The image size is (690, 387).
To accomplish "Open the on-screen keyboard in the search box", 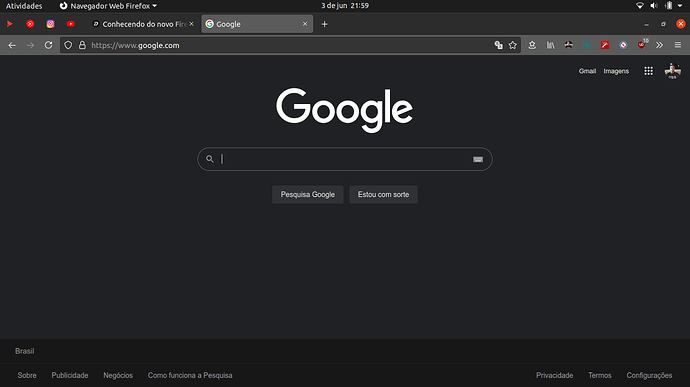I will click(x=478, y=159).
